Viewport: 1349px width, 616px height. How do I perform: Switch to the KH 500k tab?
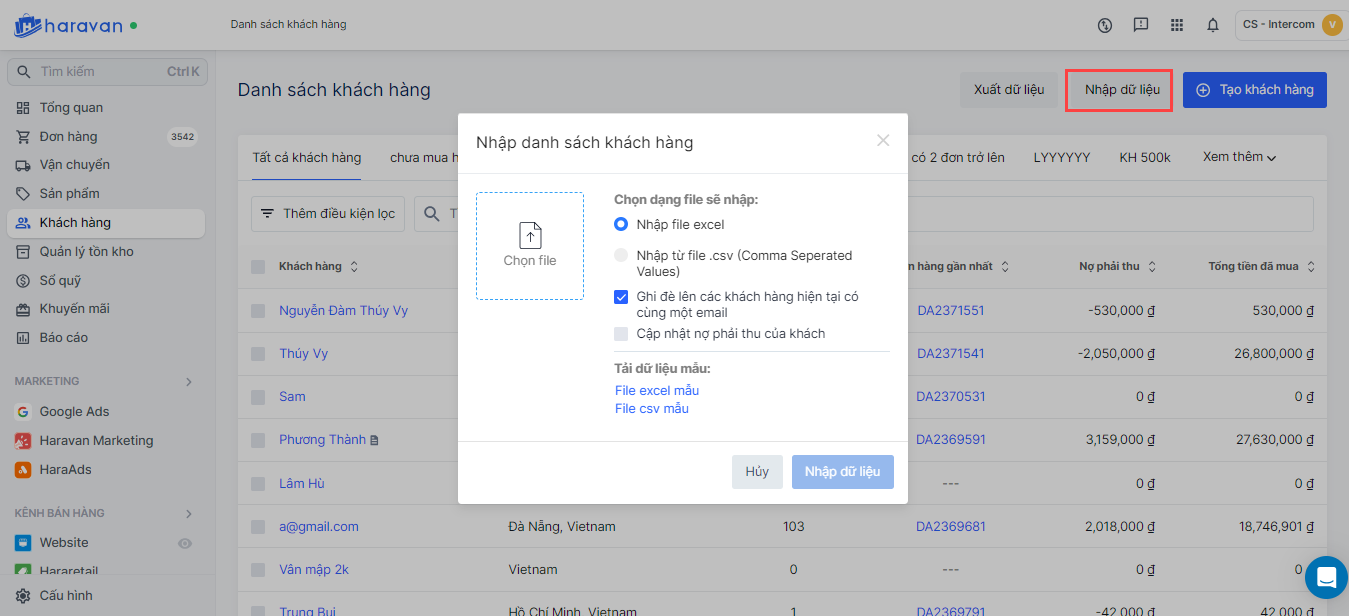coord(1145,157)
